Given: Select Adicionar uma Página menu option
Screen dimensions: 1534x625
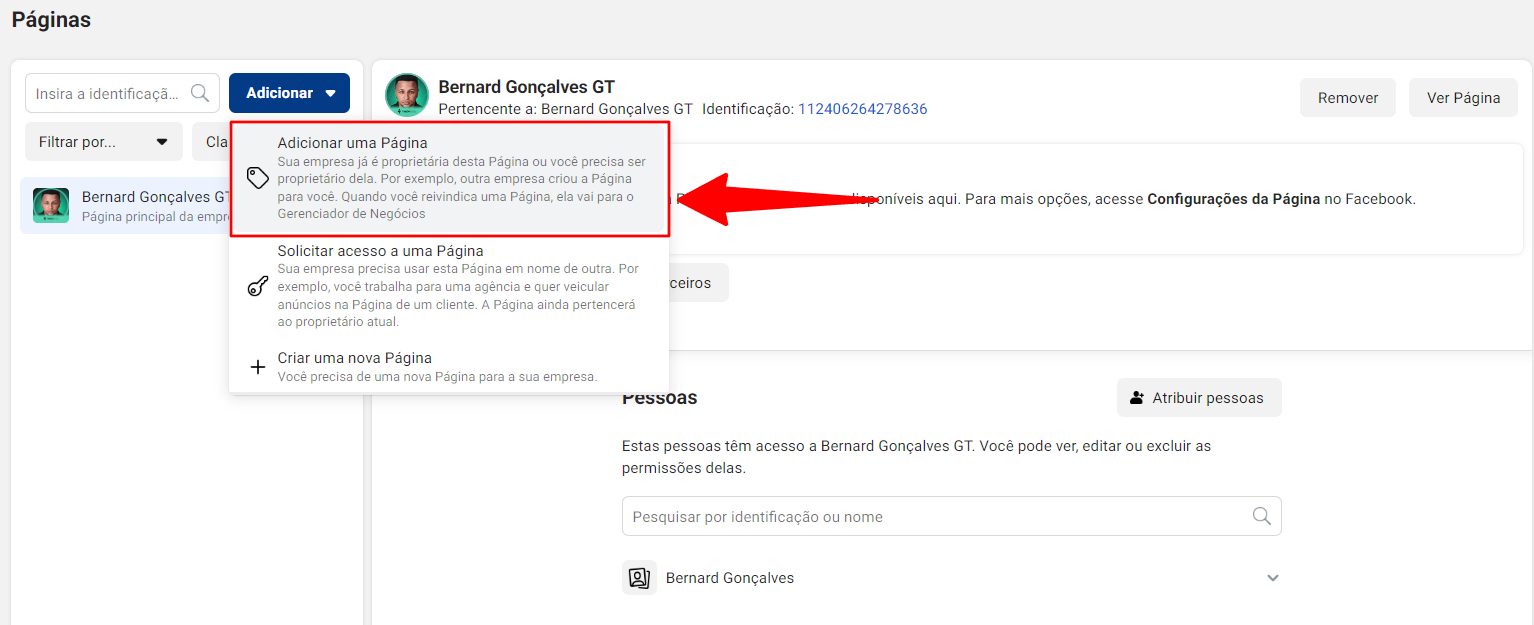Looking at the screenshot, I should (450, 179).
